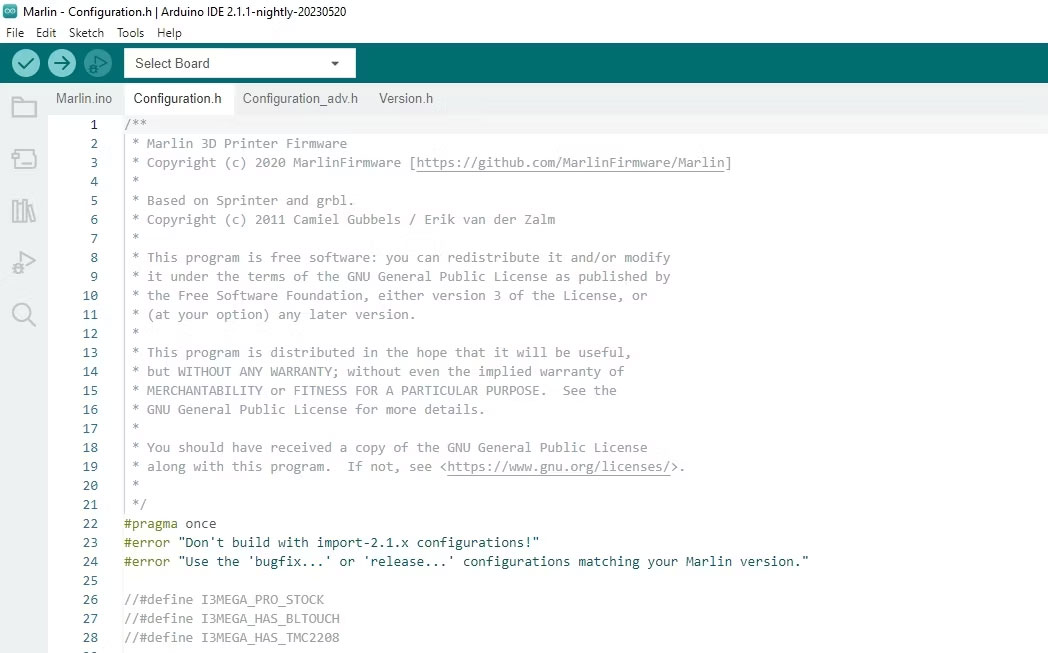Click line number 22 in the gutter

[90, 524]
